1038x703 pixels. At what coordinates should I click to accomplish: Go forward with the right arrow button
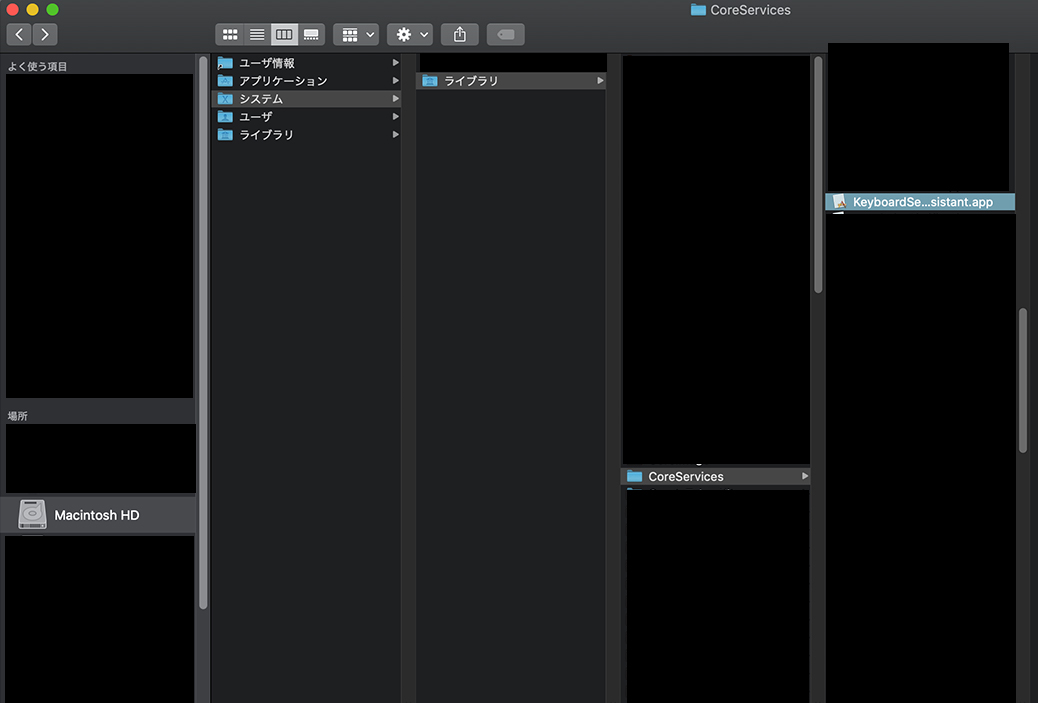click(44, 34)
